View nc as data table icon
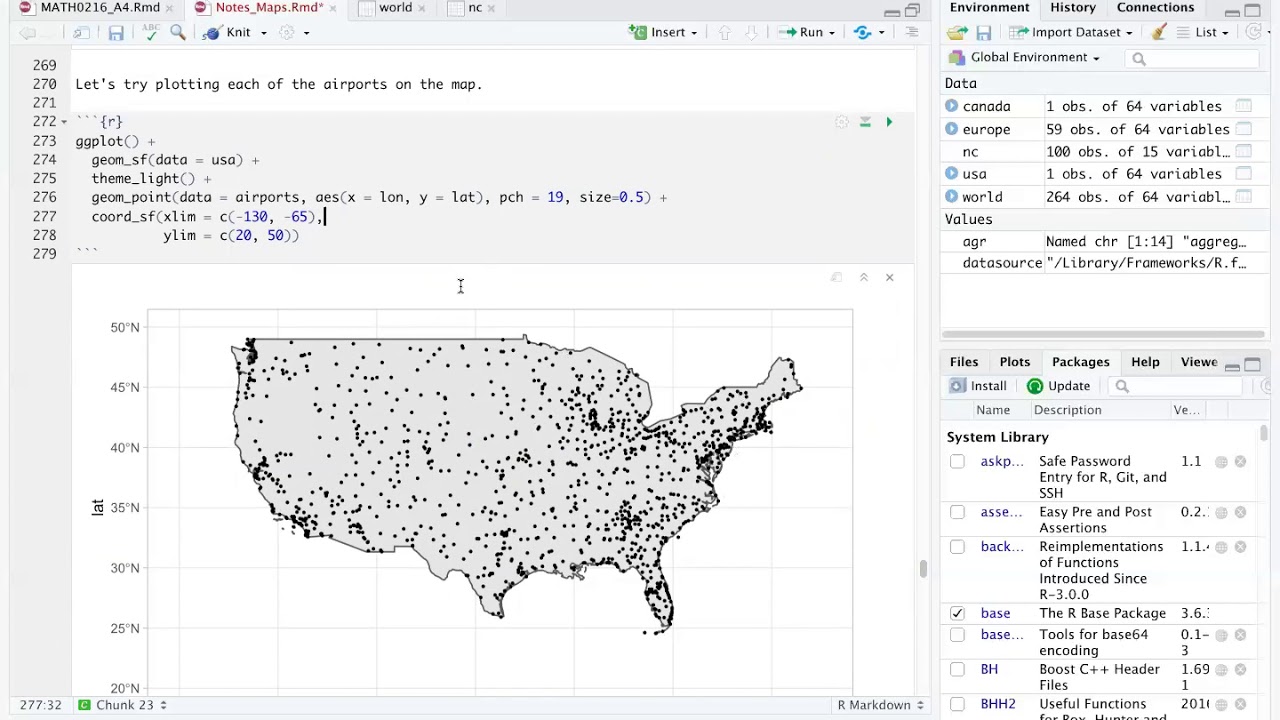 1243,152
